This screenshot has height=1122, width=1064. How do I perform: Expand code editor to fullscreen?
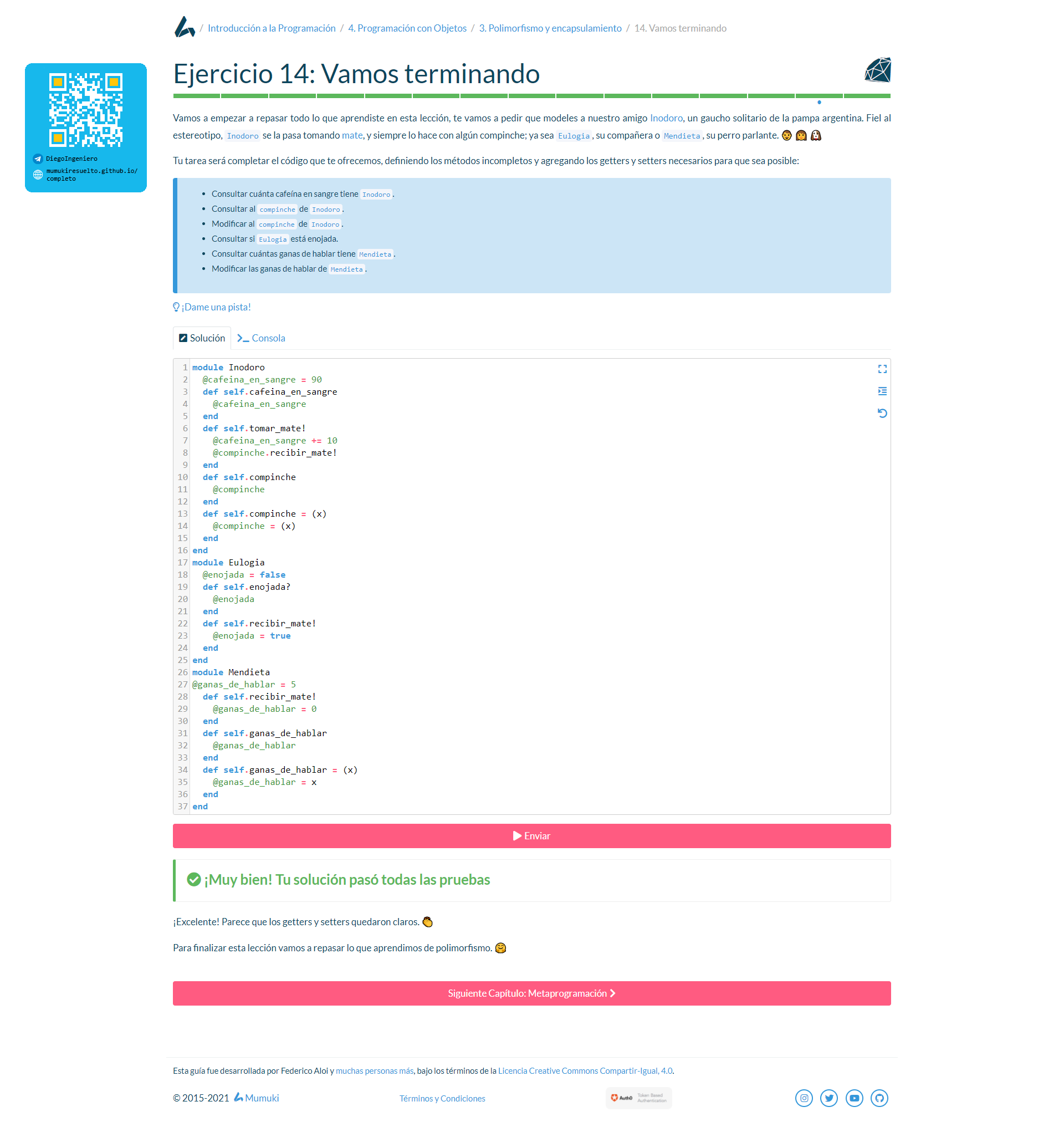coord(882,369)
